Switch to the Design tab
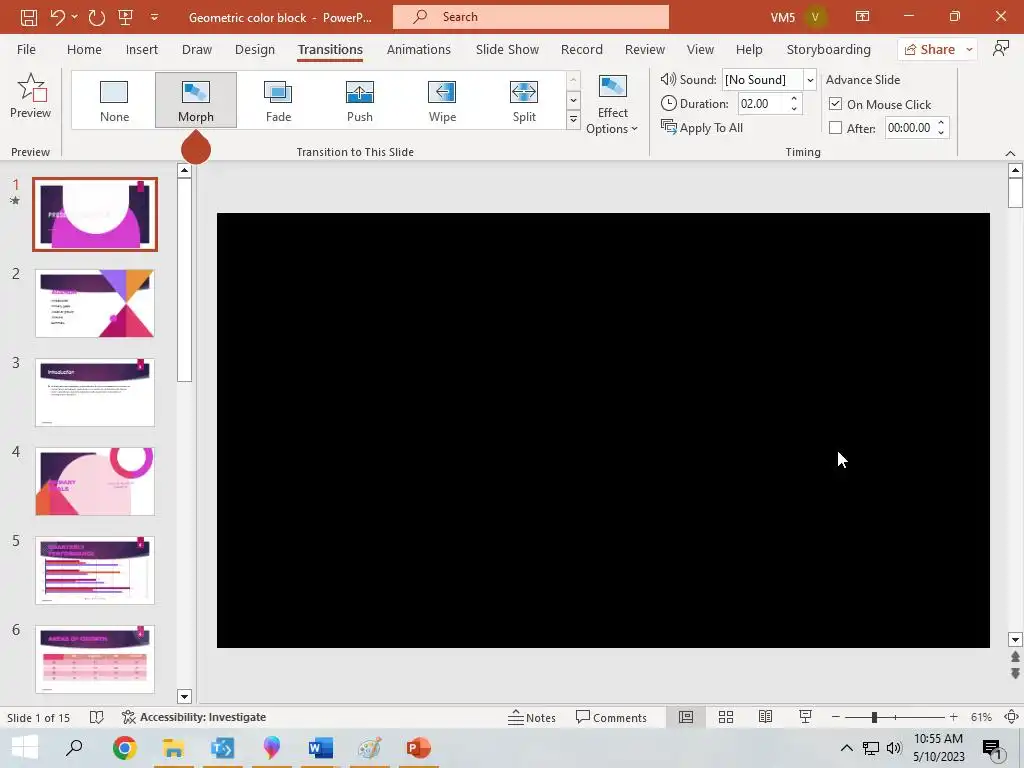 [255, 50]
